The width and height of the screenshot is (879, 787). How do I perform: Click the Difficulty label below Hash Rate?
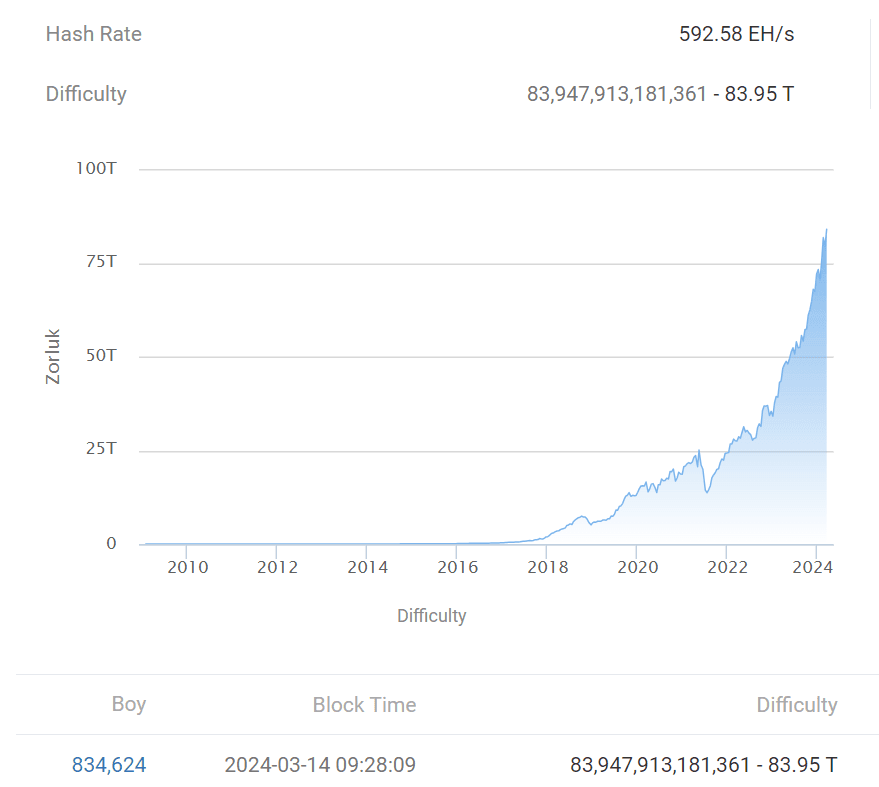[86, 94]
